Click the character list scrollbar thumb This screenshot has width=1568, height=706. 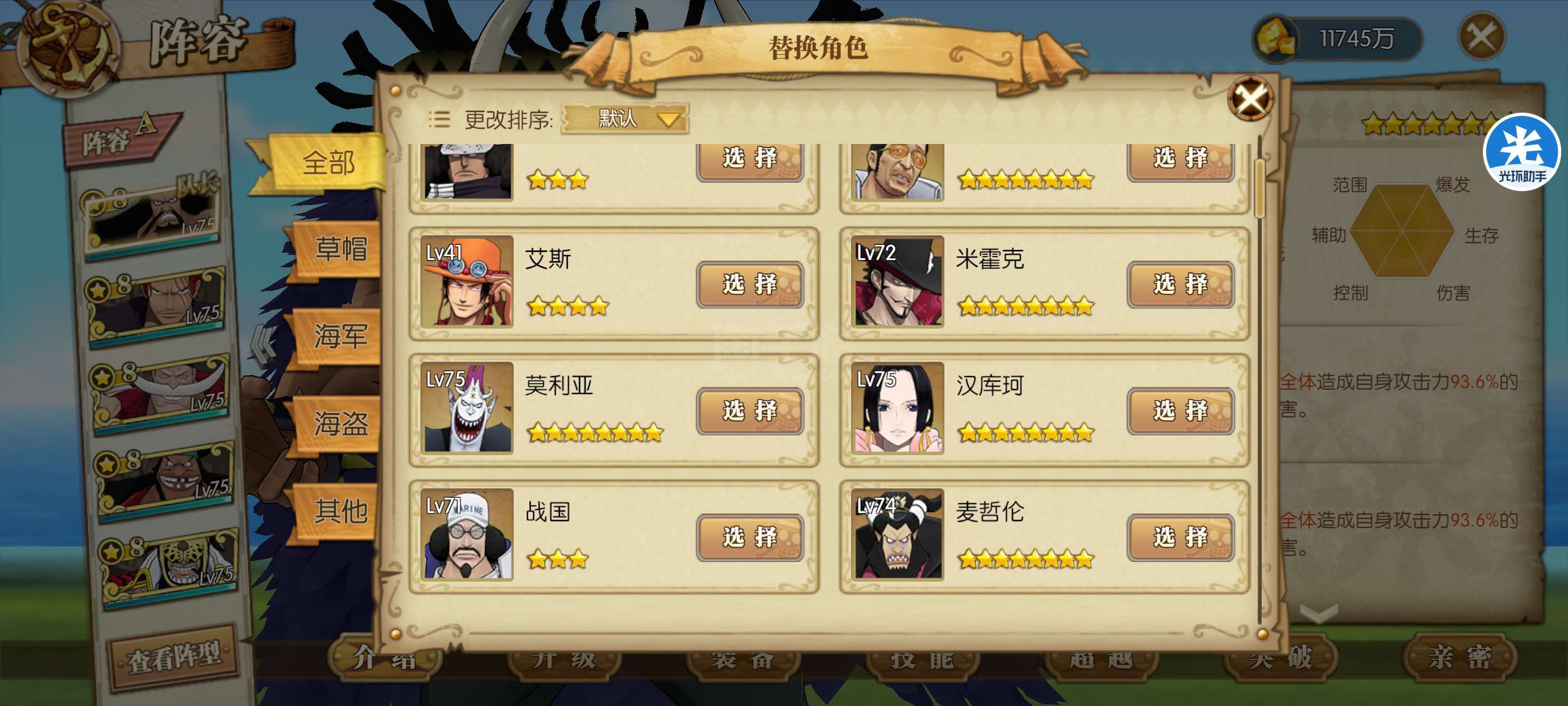coord(1260,187)
